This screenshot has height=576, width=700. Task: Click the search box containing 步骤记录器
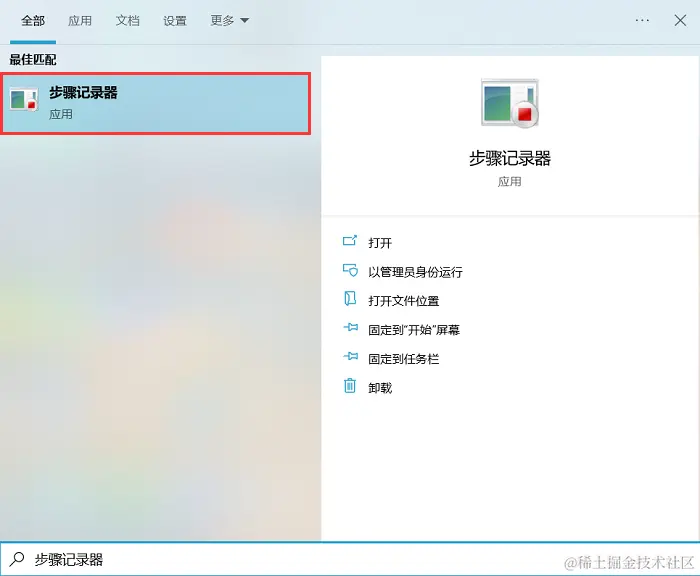coord(350,559)
